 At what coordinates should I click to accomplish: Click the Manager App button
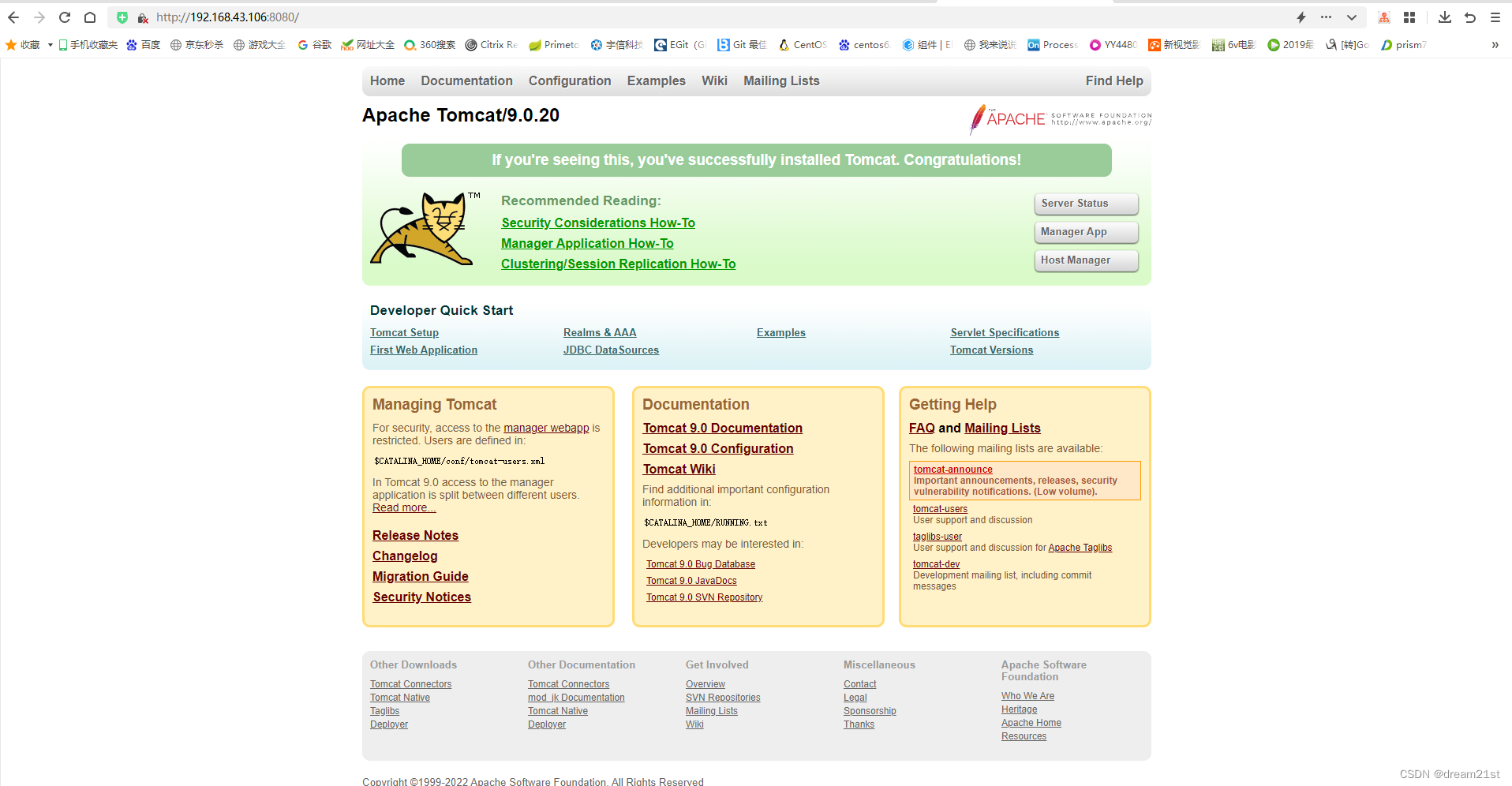[x=1086, y=232]
